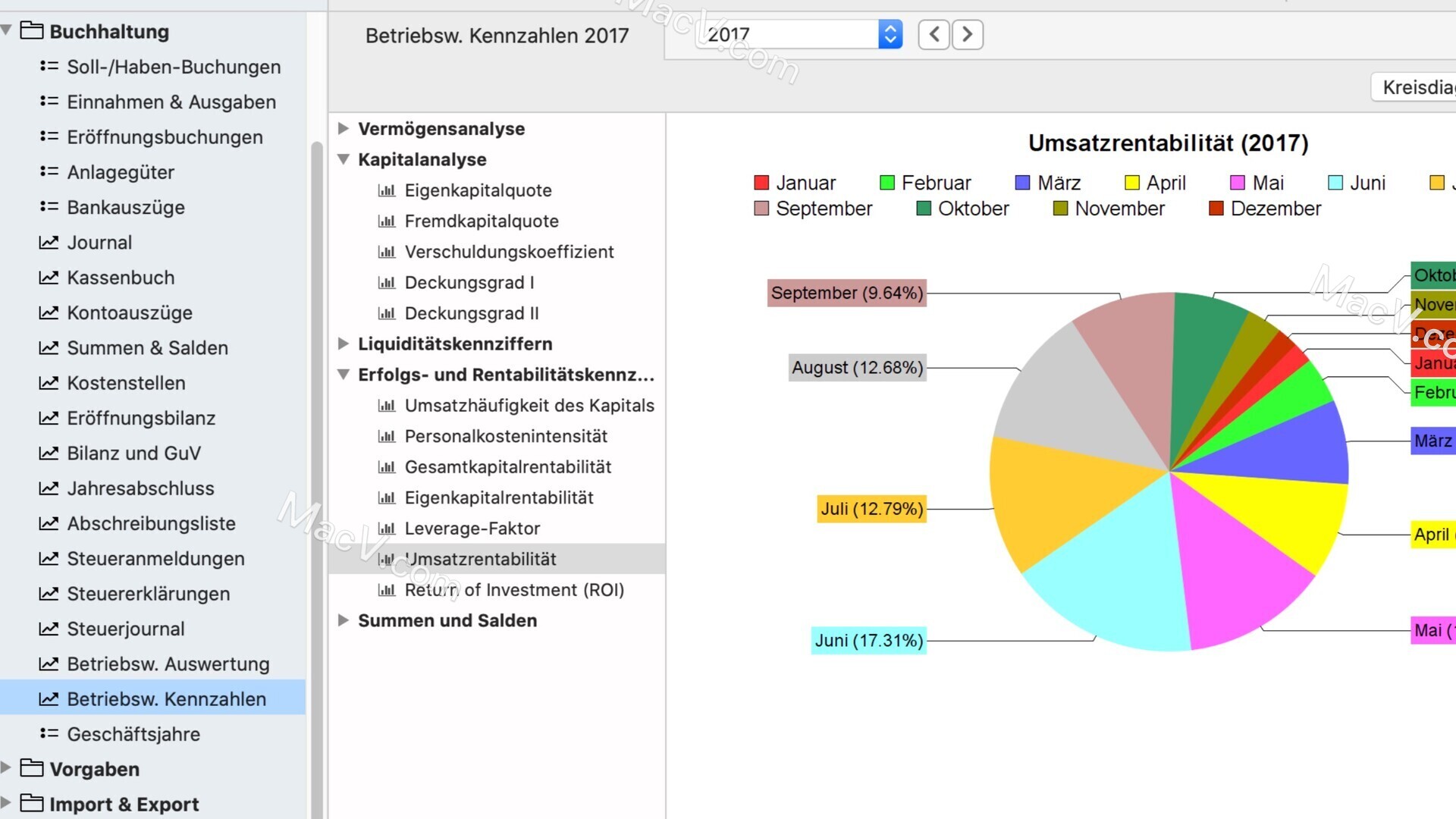
Task: Click the Return of Investment (ROI) icon
Action: click(387, 590)
